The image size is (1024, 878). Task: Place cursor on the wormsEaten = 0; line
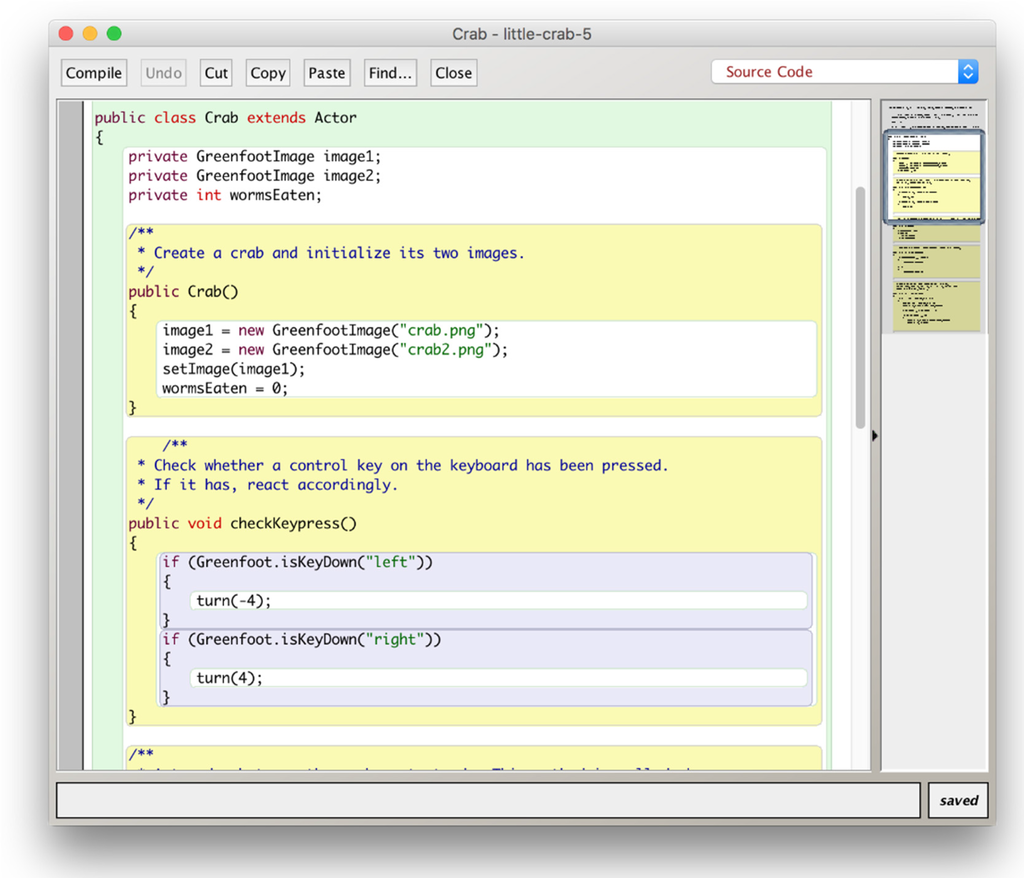pyautogui.click(x=225, y=388)
